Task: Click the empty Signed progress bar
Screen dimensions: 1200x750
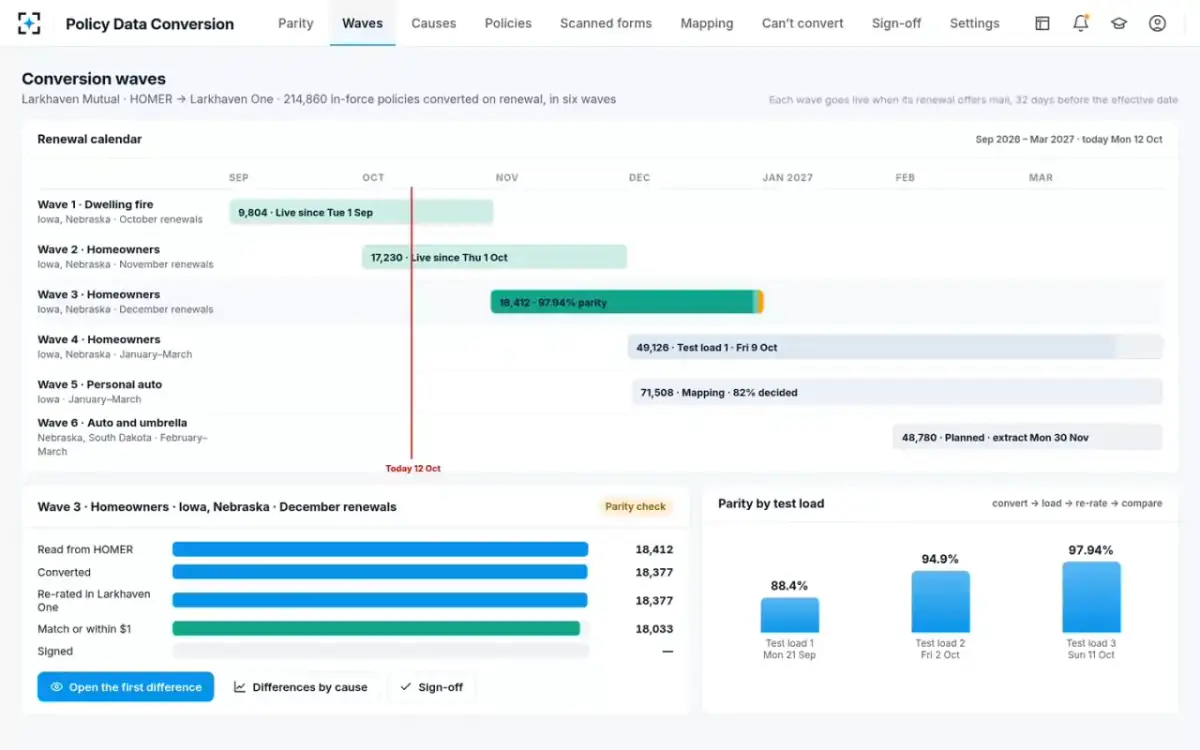Action: click(x=380, y=651)
